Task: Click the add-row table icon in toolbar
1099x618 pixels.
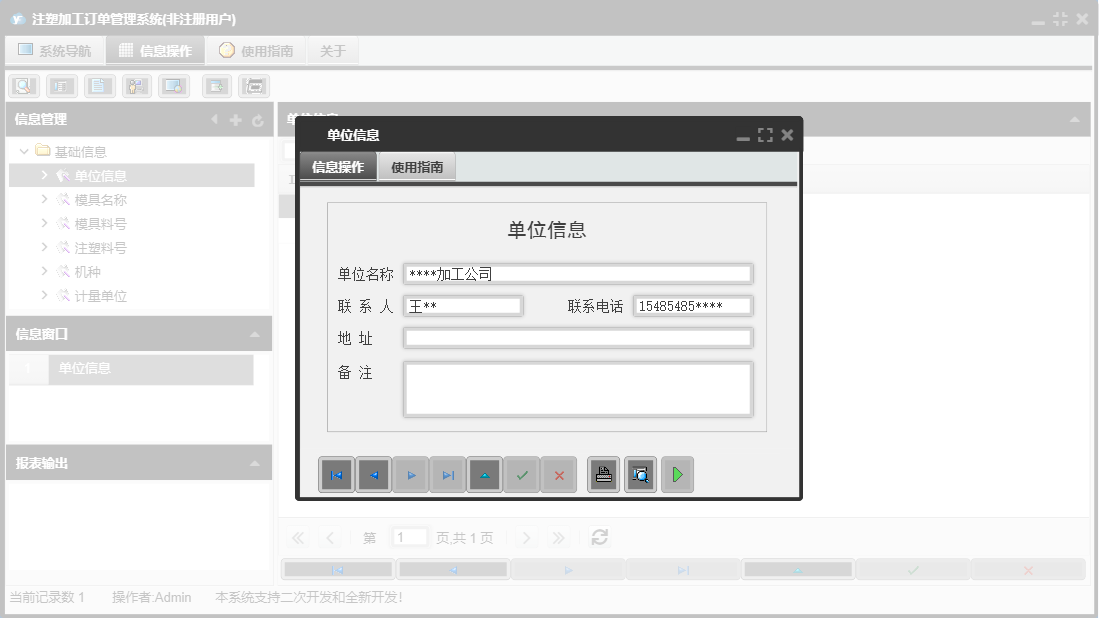Action: [x=217, y=86]
